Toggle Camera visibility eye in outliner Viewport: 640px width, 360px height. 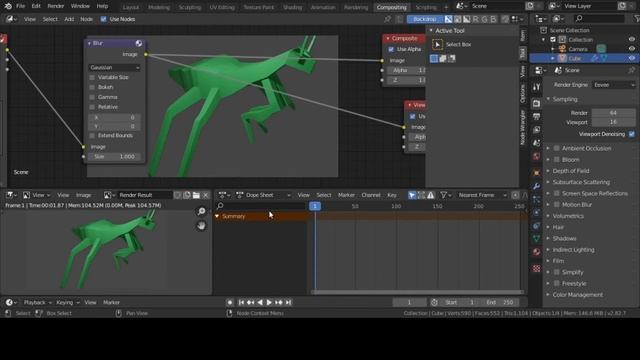[x=632, y=49]
